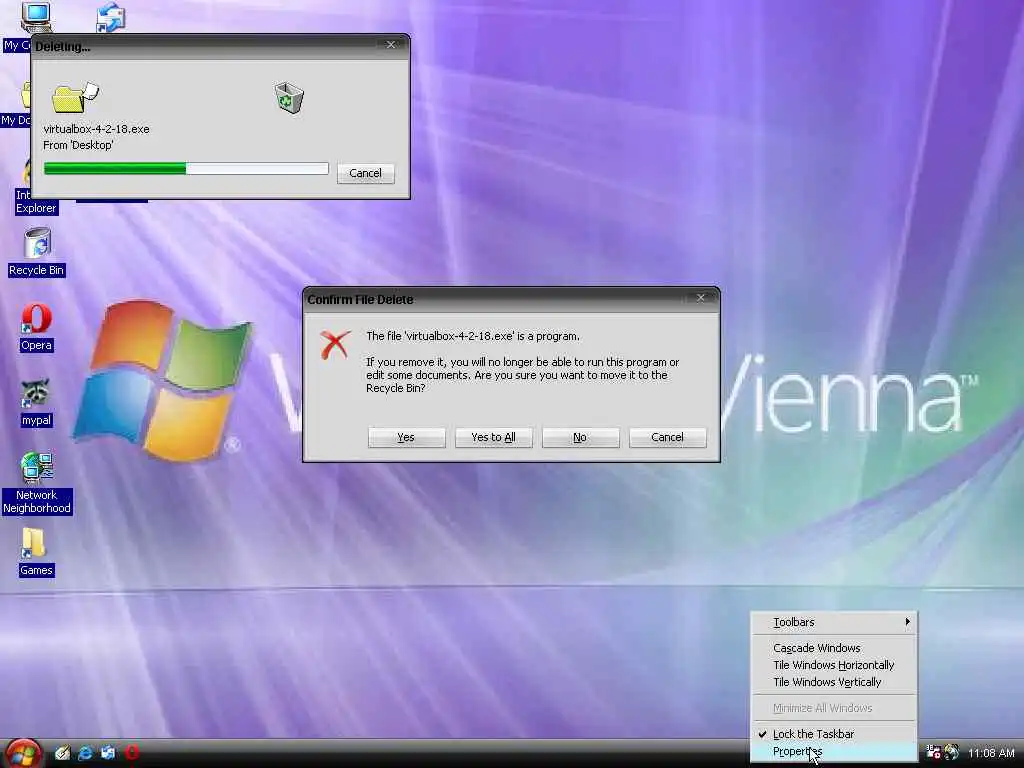This screenshot has height=768, width=1024.
Task: Click No in Confirm File Delete dialog
Action: pyautogui.click(x=581, y=438)
